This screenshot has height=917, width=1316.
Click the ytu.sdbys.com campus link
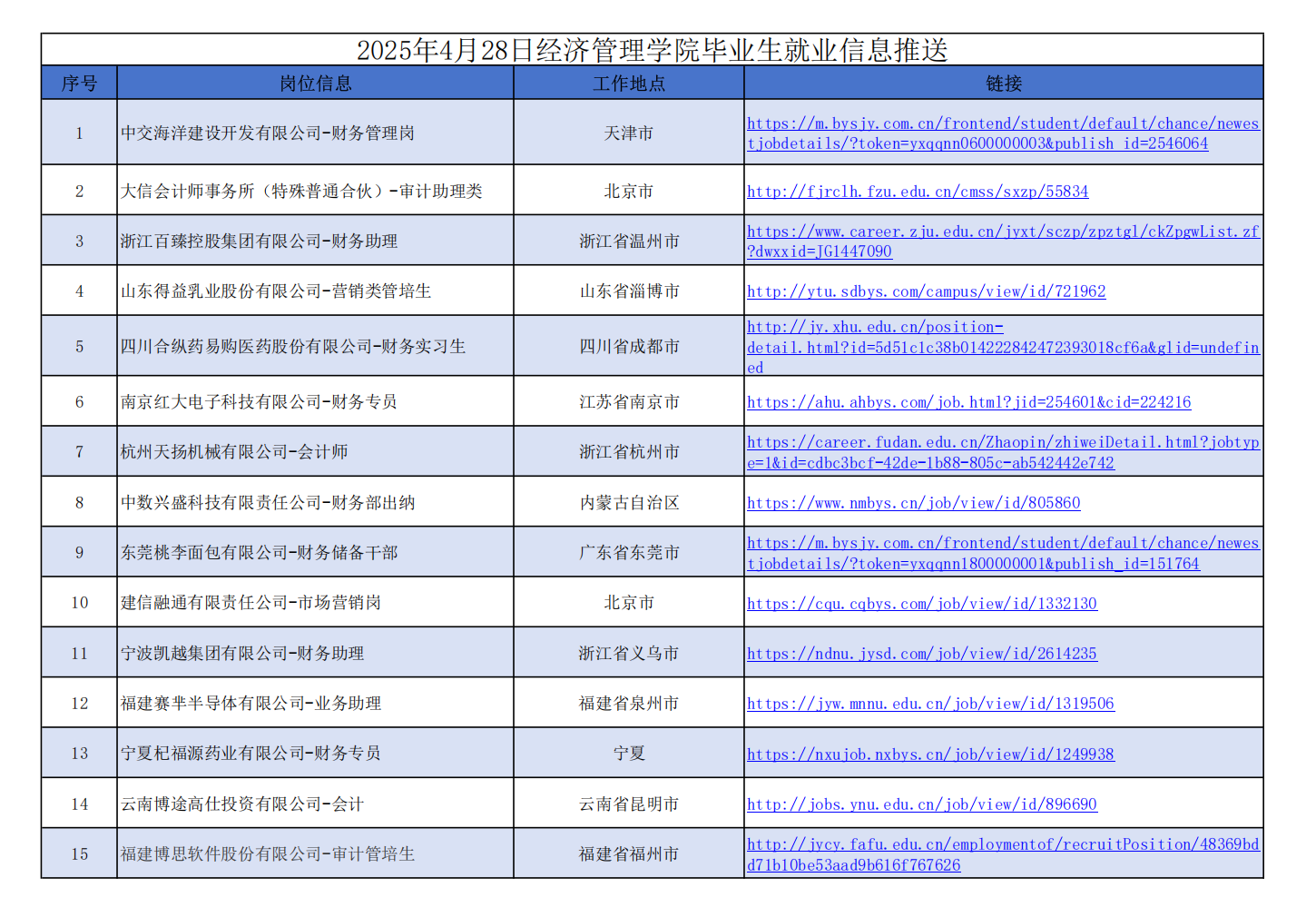926,291
